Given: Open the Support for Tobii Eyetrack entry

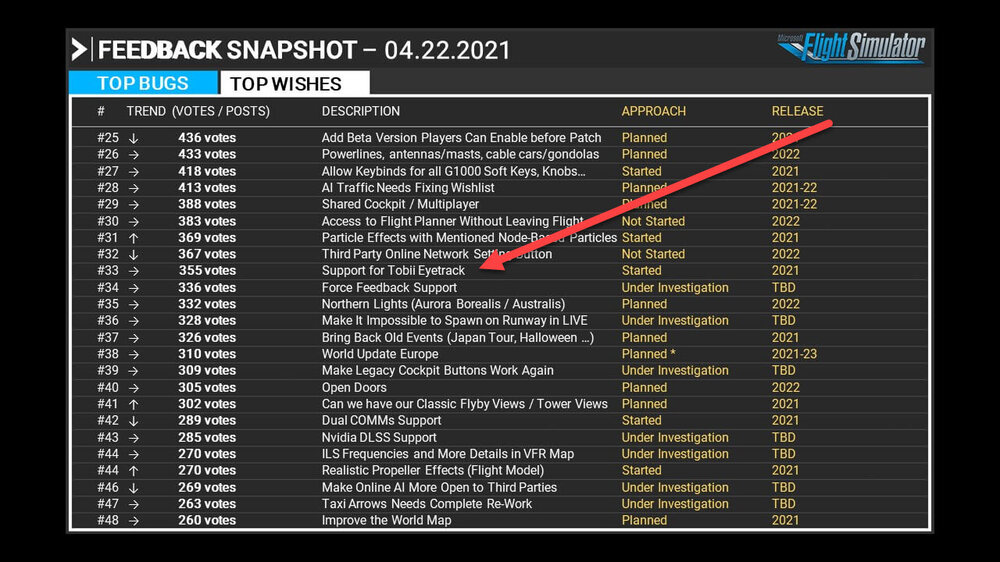Looking at the screenshot, I should [x=393, y=271].
